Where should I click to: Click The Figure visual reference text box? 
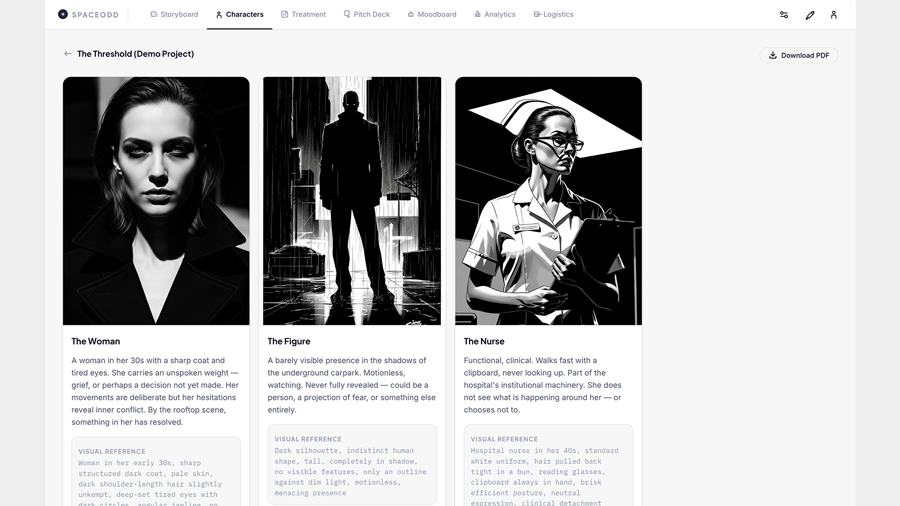[352, 465]
